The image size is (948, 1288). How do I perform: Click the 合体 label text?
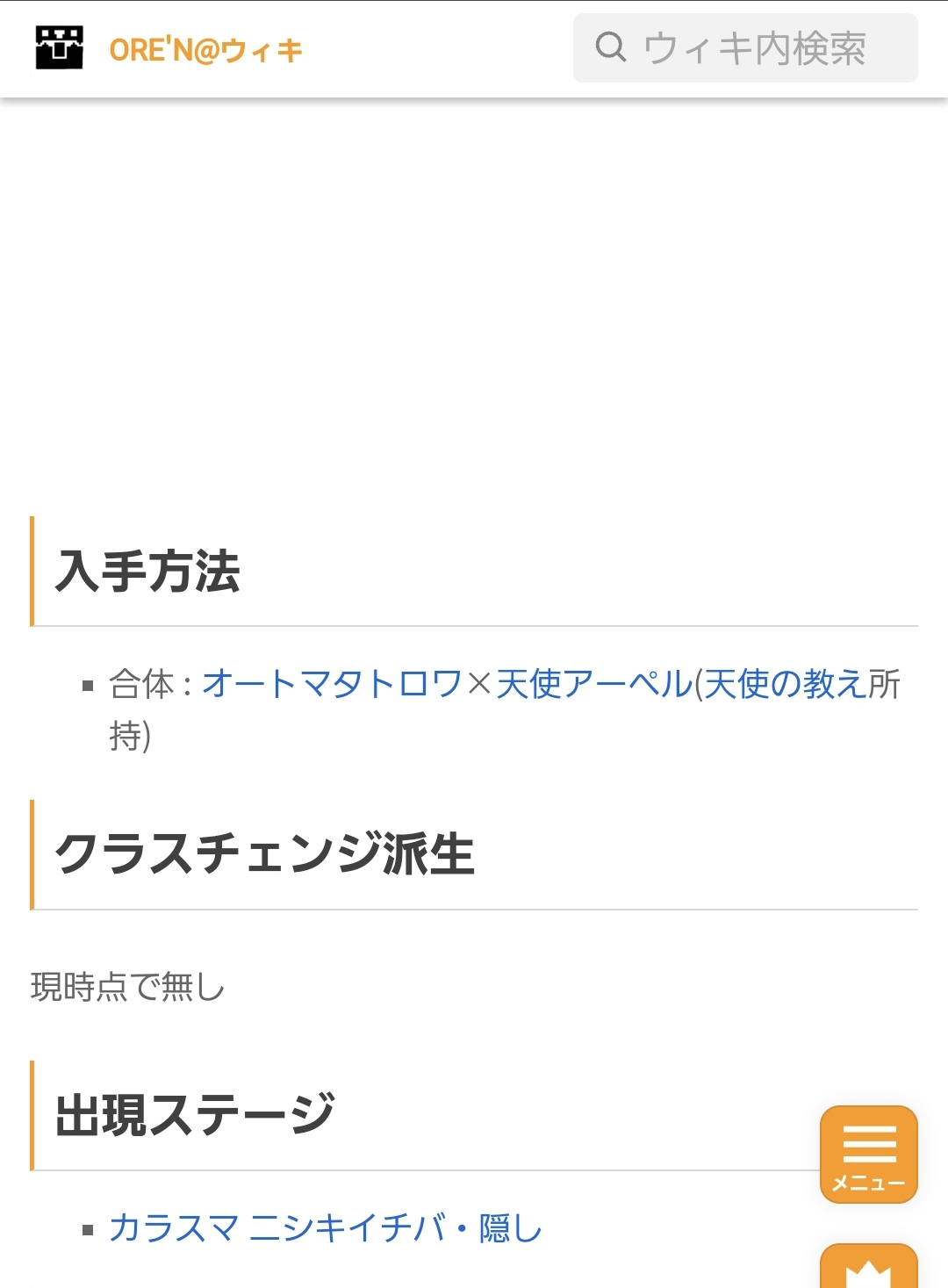[x=141, y=684]
